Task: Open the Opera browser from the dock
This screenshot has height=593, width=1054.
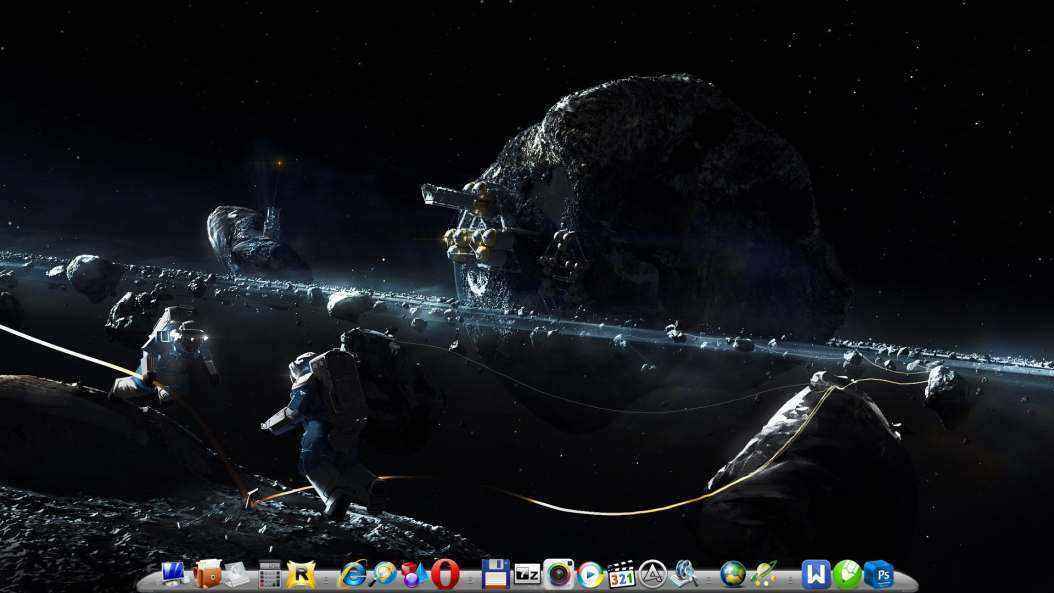Action: pyautogui.click(x=445, y=575)
